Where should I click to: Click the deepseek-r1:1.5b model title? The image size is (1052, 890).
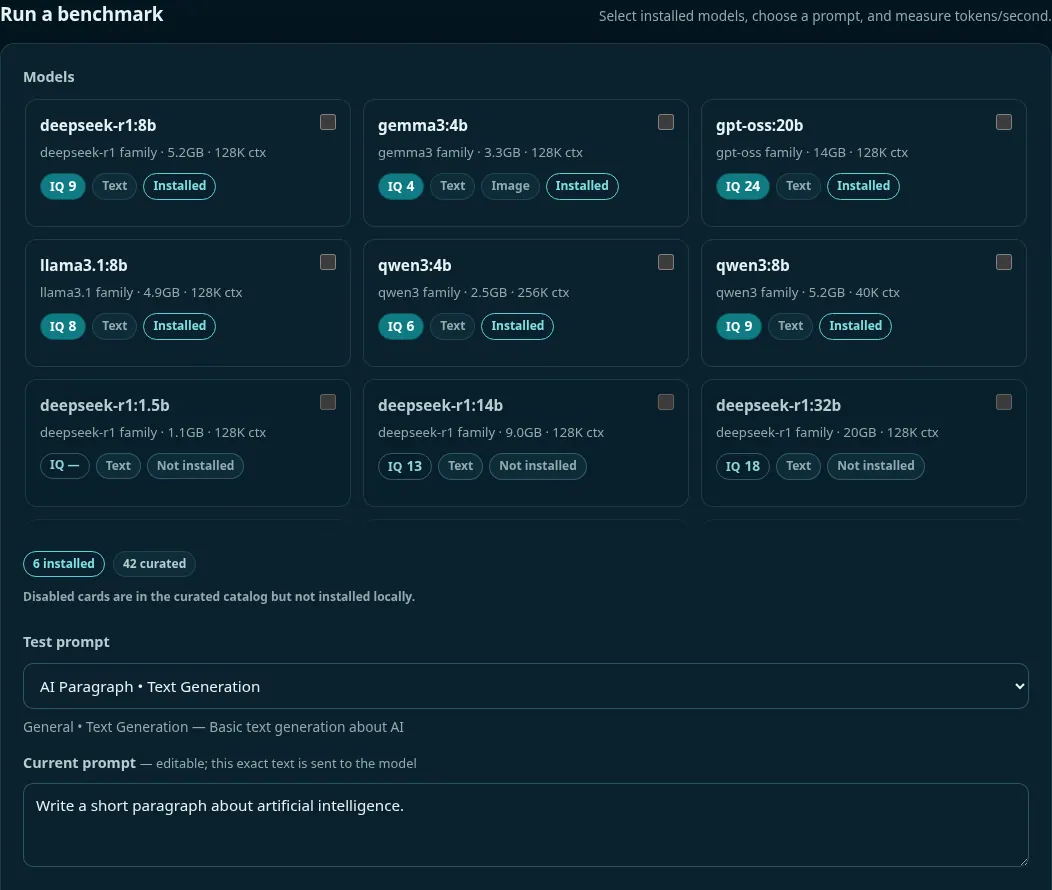click(105, 405)
